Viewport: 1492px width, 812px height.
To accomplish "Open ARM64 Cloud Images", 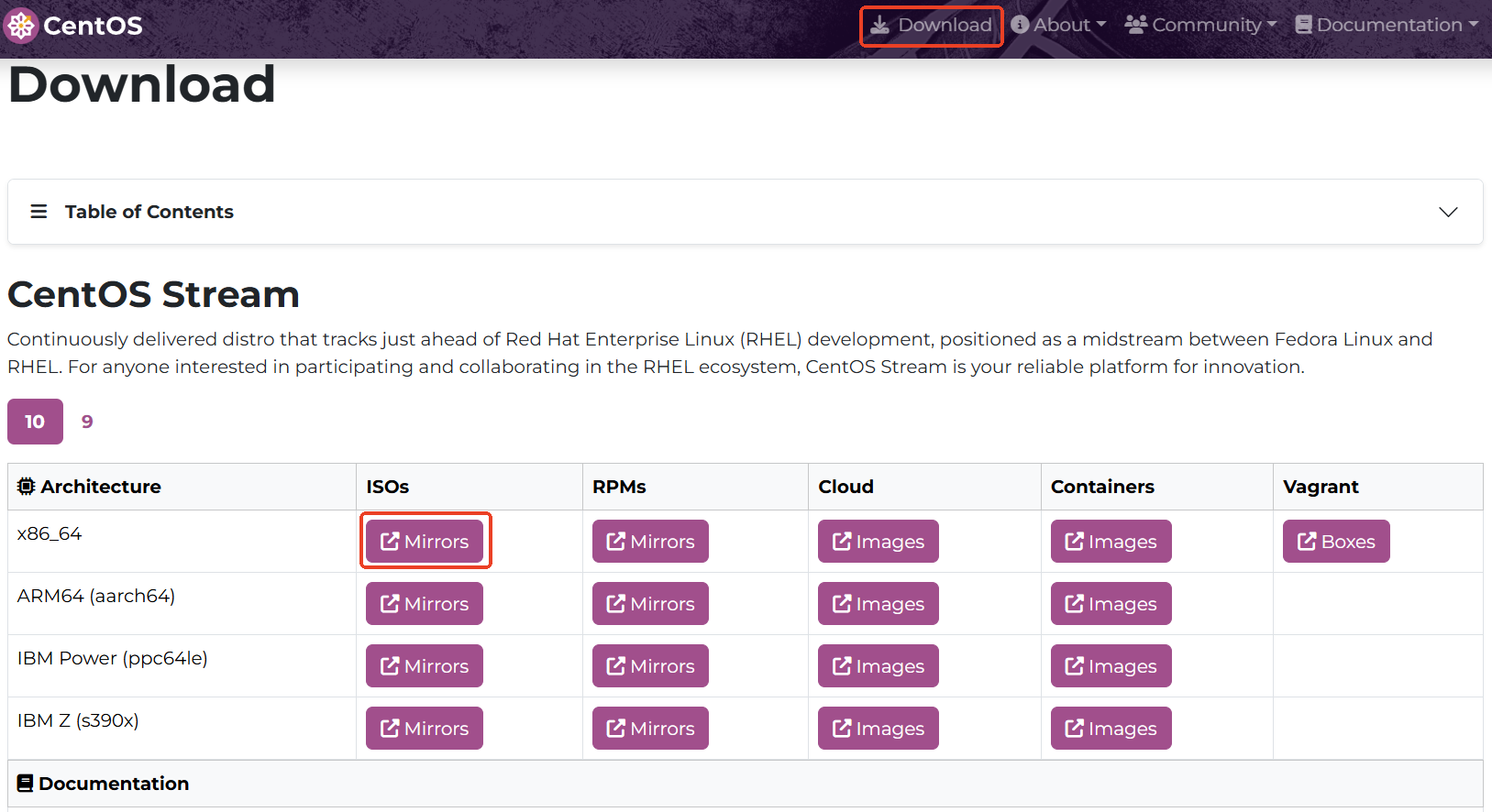I will point(879,604).
